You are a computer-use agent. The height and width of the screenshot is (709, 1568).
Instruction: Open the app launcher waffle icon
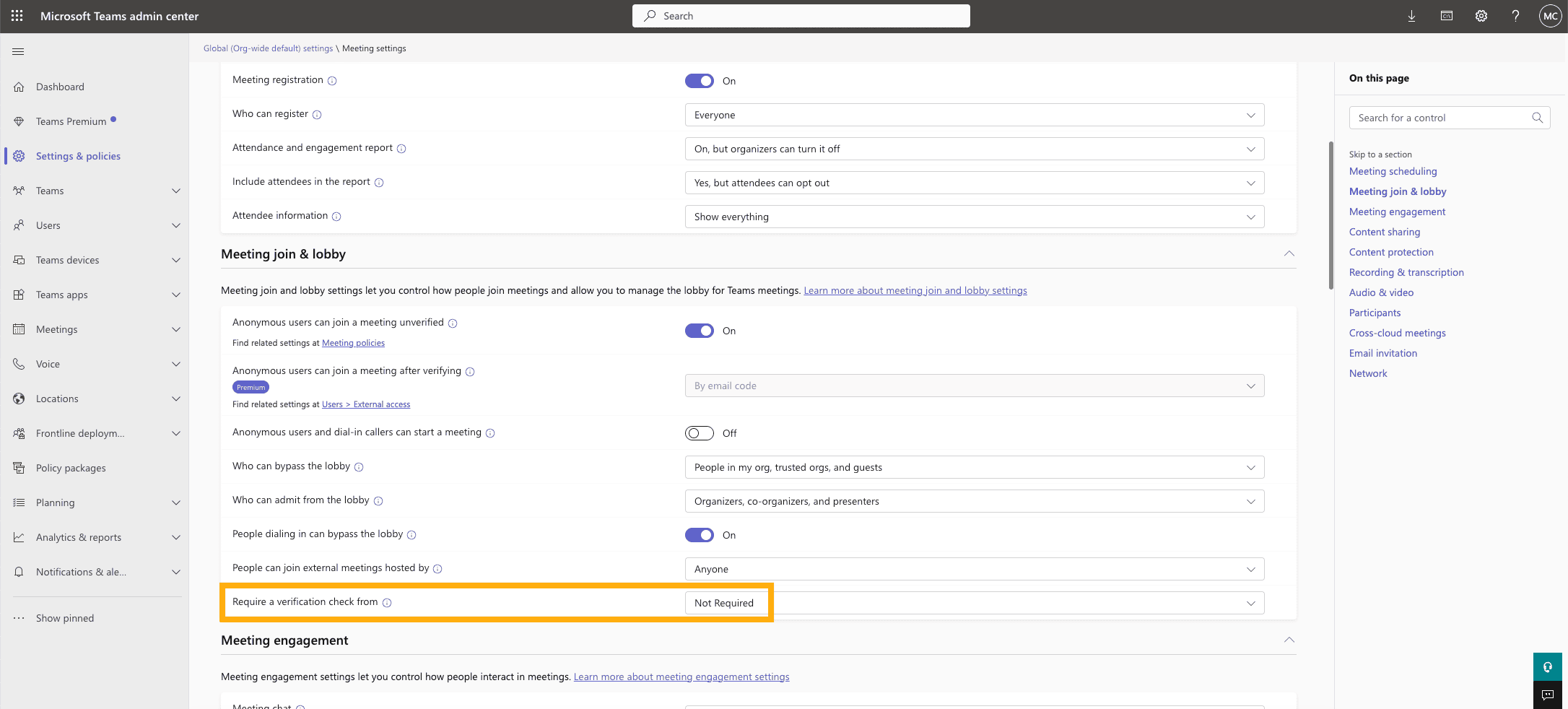click(x=17, y=16)
